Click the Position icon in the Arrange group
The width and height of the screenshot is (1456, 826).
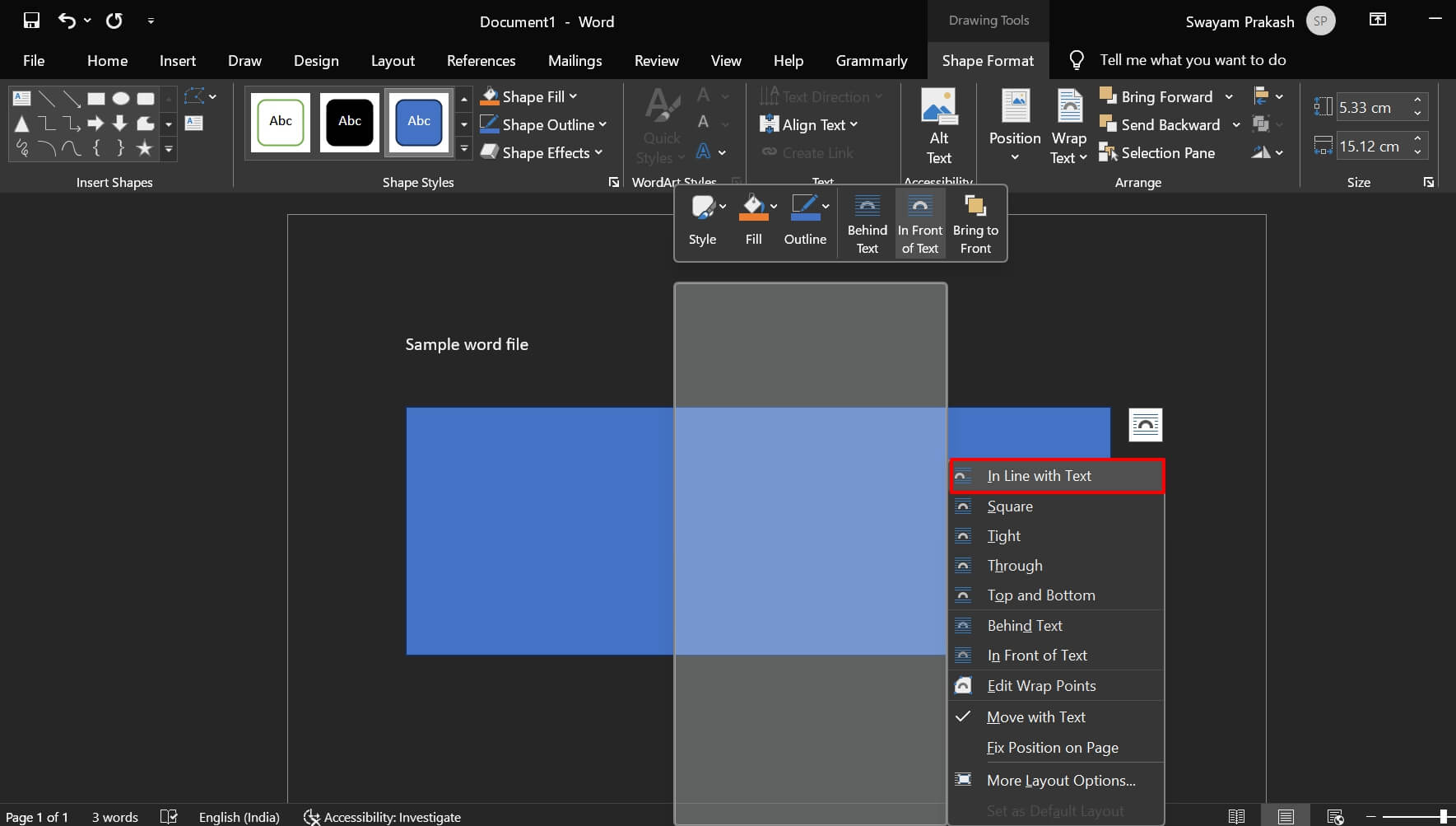coord(1013,124)
